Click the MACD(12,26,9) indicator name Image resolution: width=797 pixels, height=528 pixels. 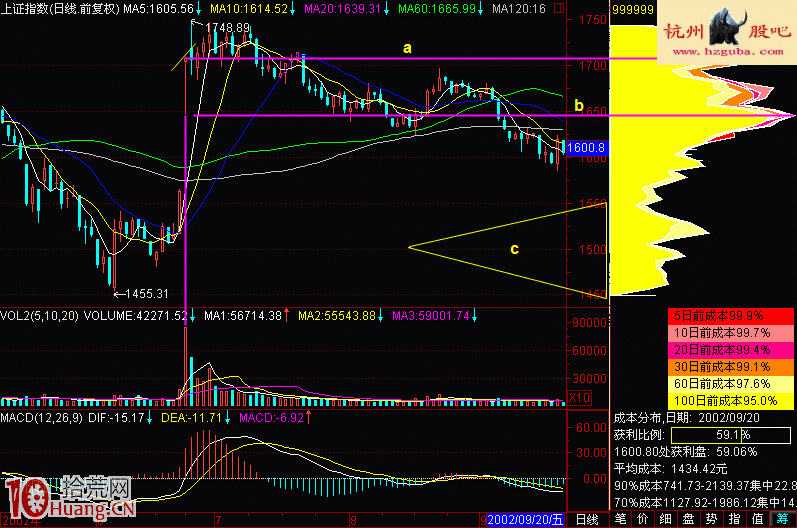[x=41, y=418]
